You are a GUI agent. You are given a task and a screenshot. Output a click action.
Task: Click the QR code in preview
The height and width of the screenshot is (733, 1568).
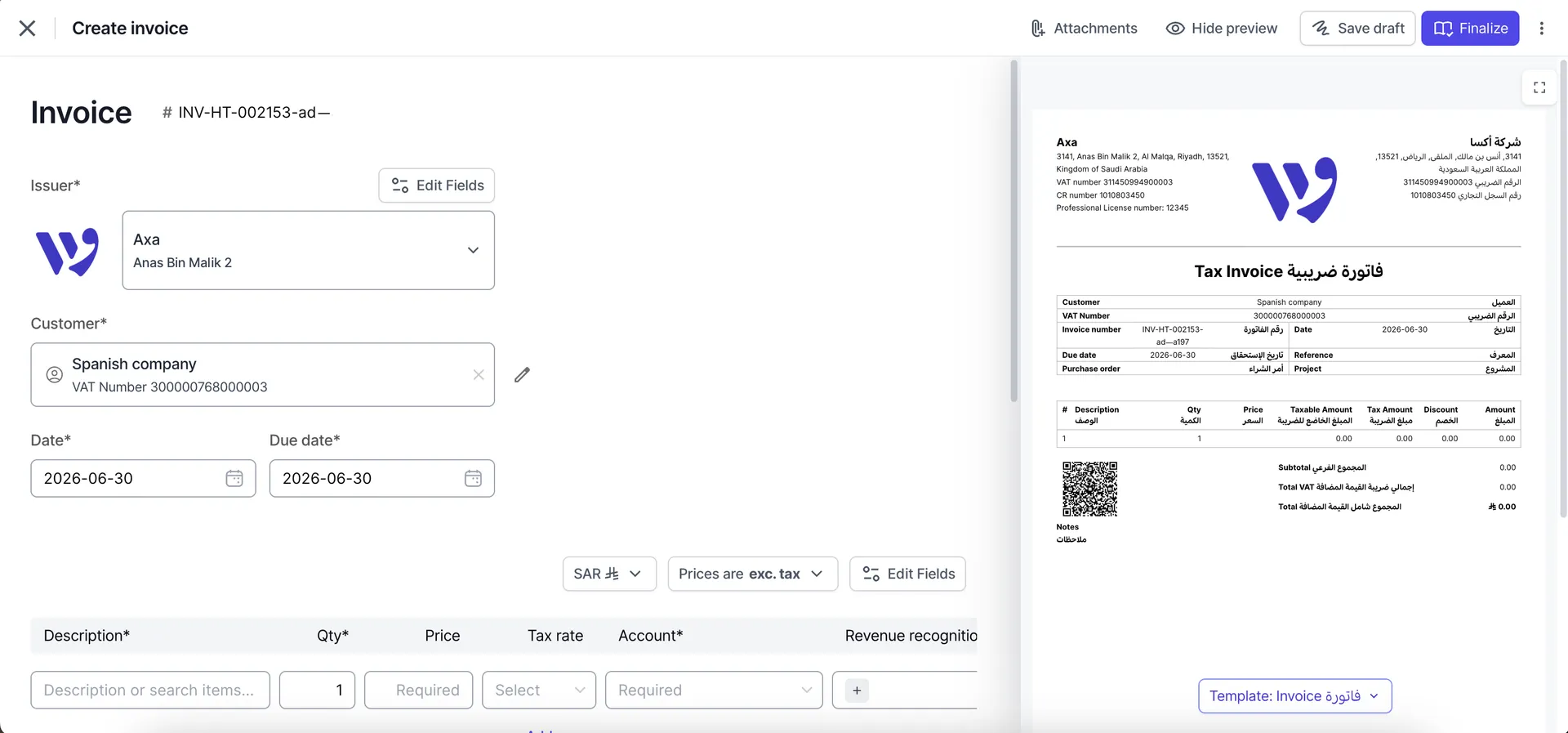[x=1090, y=489]
